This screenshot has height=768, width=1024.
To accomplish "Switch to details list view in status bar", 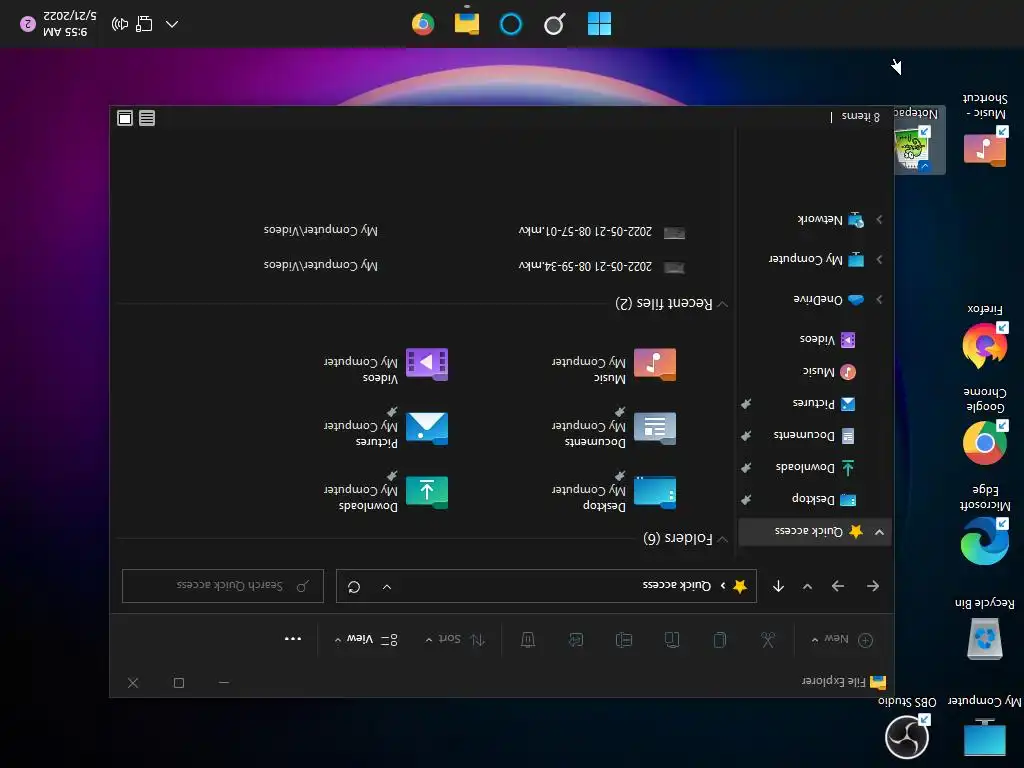I will (147, 118).
